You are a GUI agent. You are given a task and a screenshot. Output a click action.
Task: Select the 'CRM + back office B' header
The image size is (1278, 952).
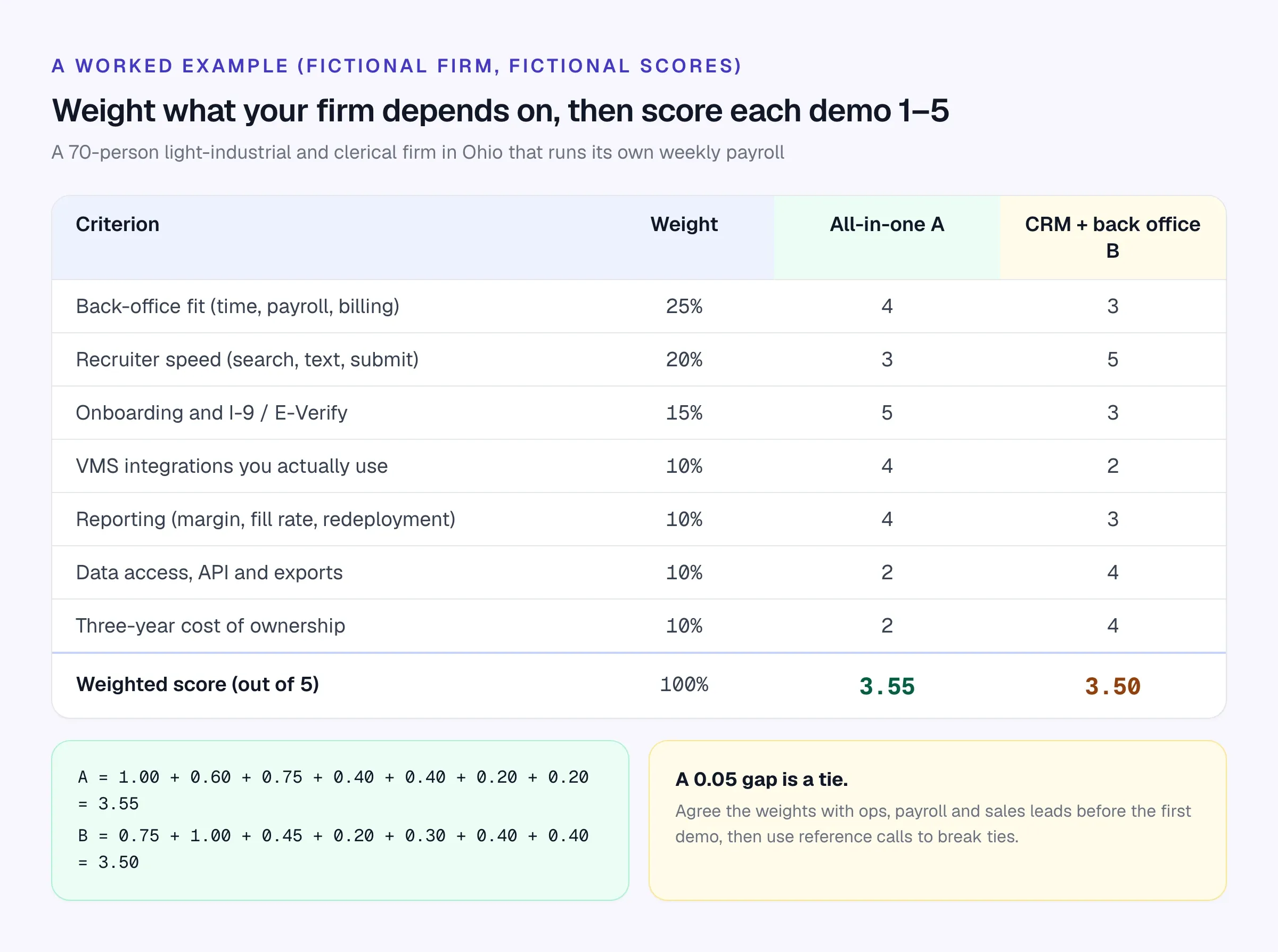click(1112, 237)
